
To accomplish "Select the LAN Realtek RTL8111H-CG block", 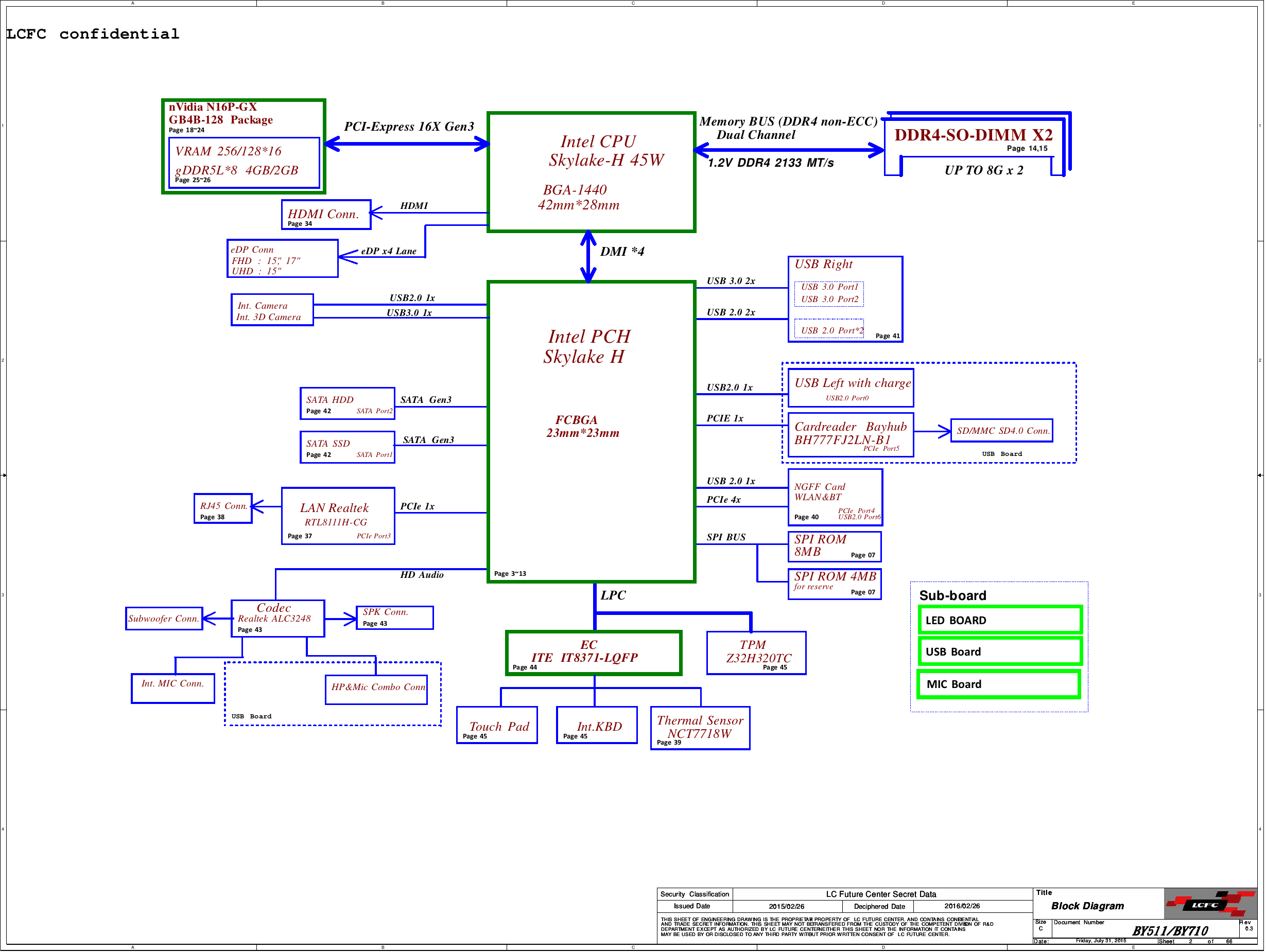I will [338, 516].
